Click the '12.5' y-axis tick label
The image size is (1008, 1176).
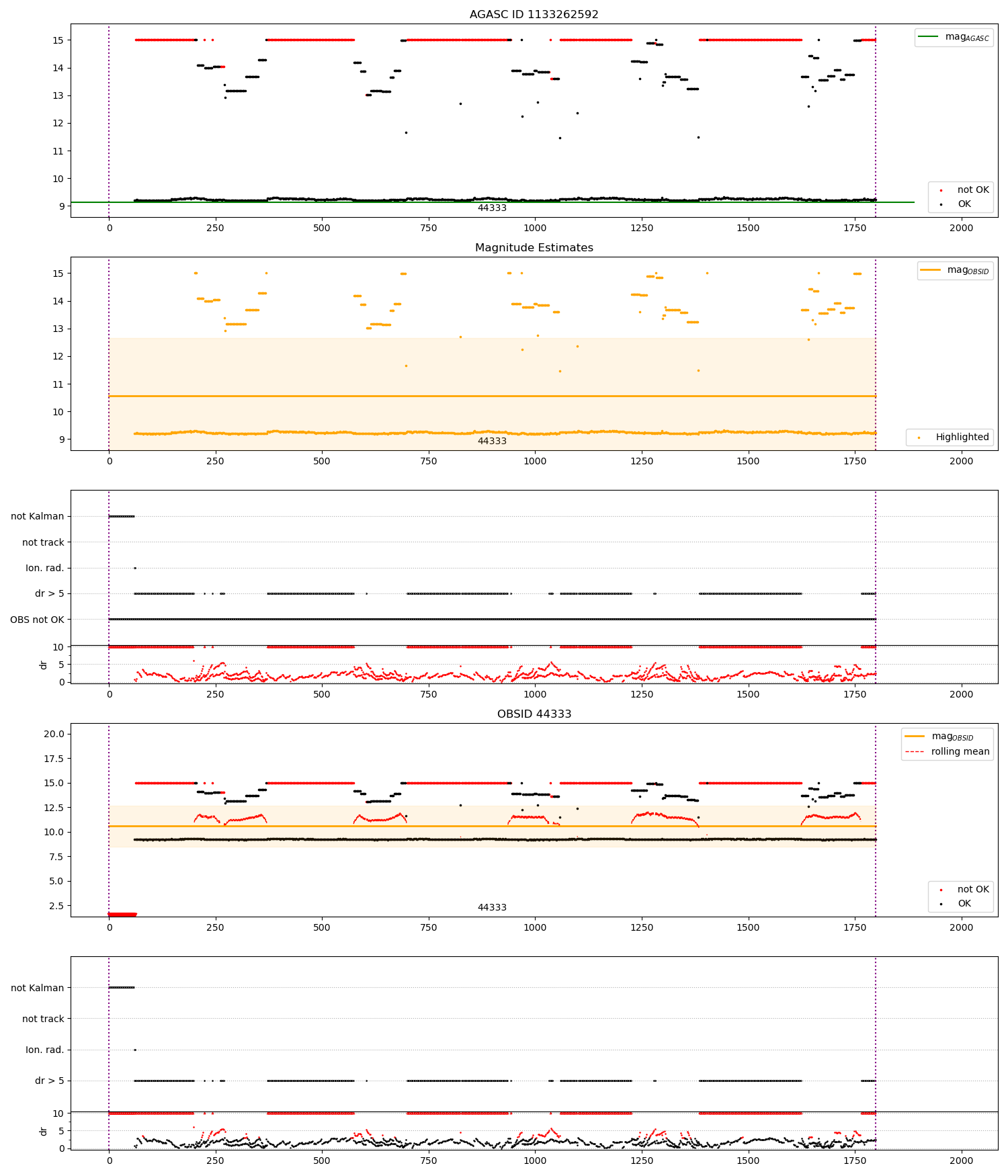coord(54,807)
